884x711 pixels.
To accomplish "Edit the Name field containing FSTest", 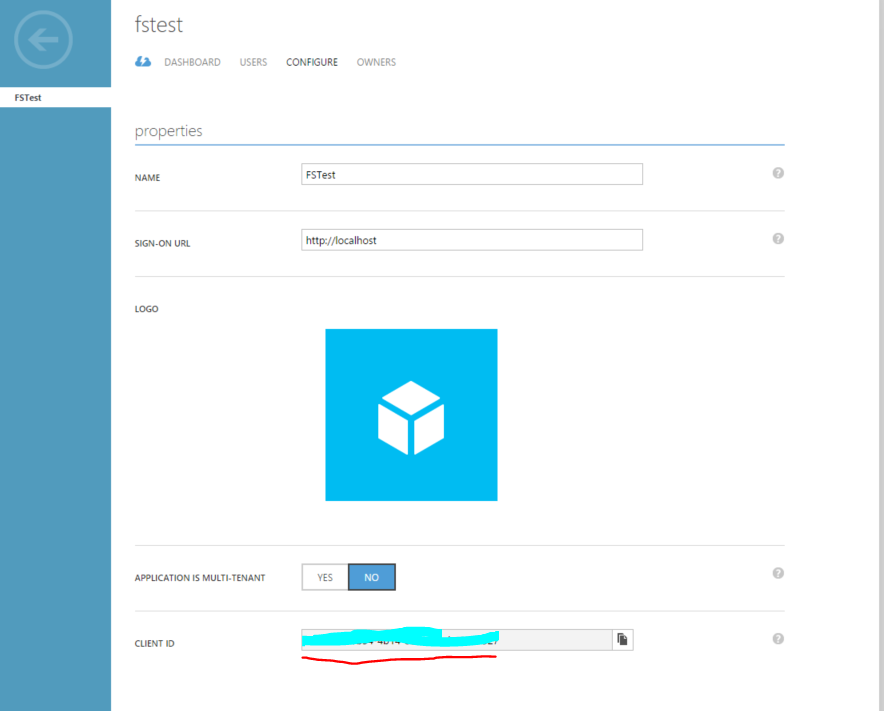I will point(472,174).
